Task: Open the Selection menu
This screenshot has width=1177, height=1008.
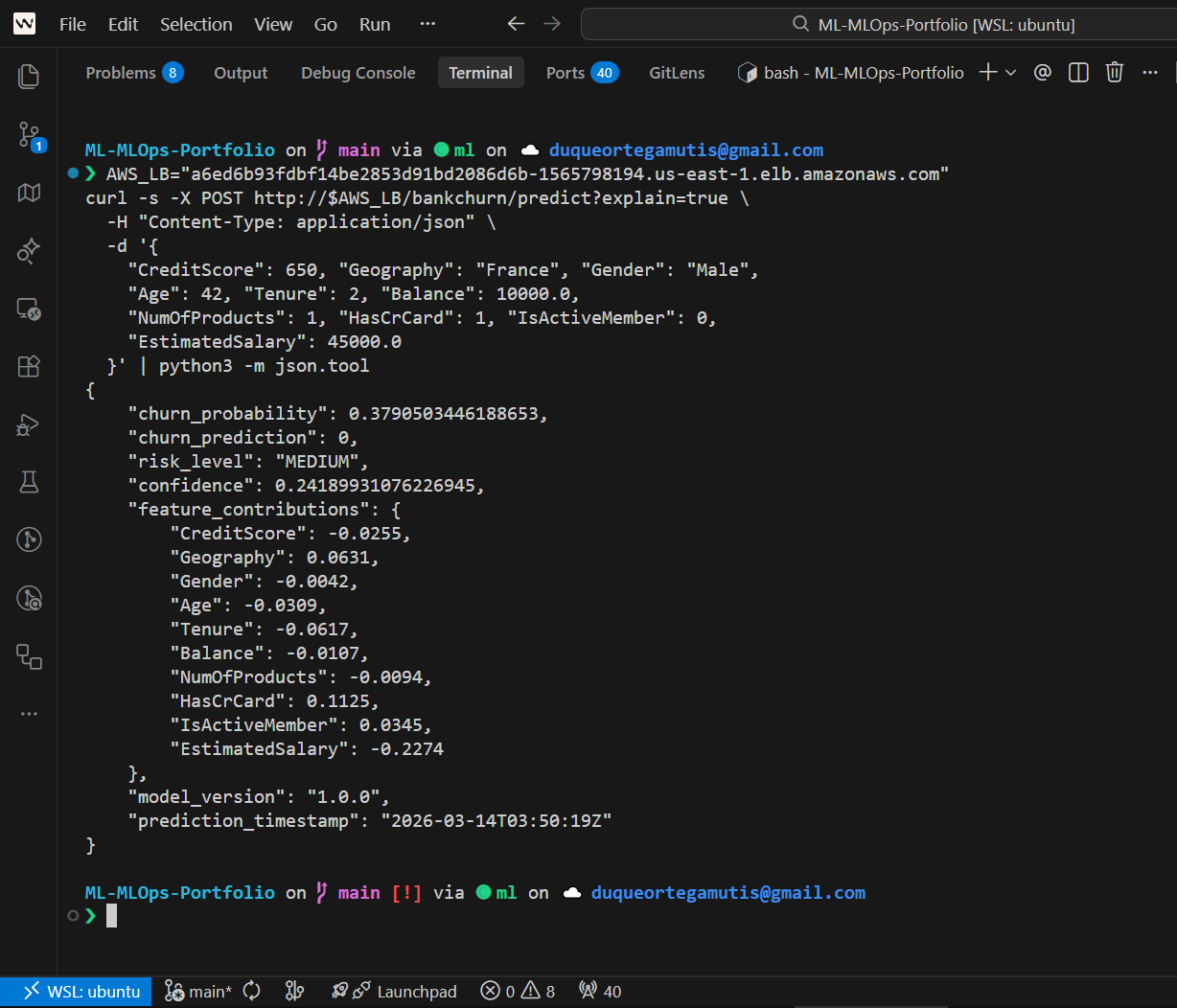Action: click(x=196, y=24)
